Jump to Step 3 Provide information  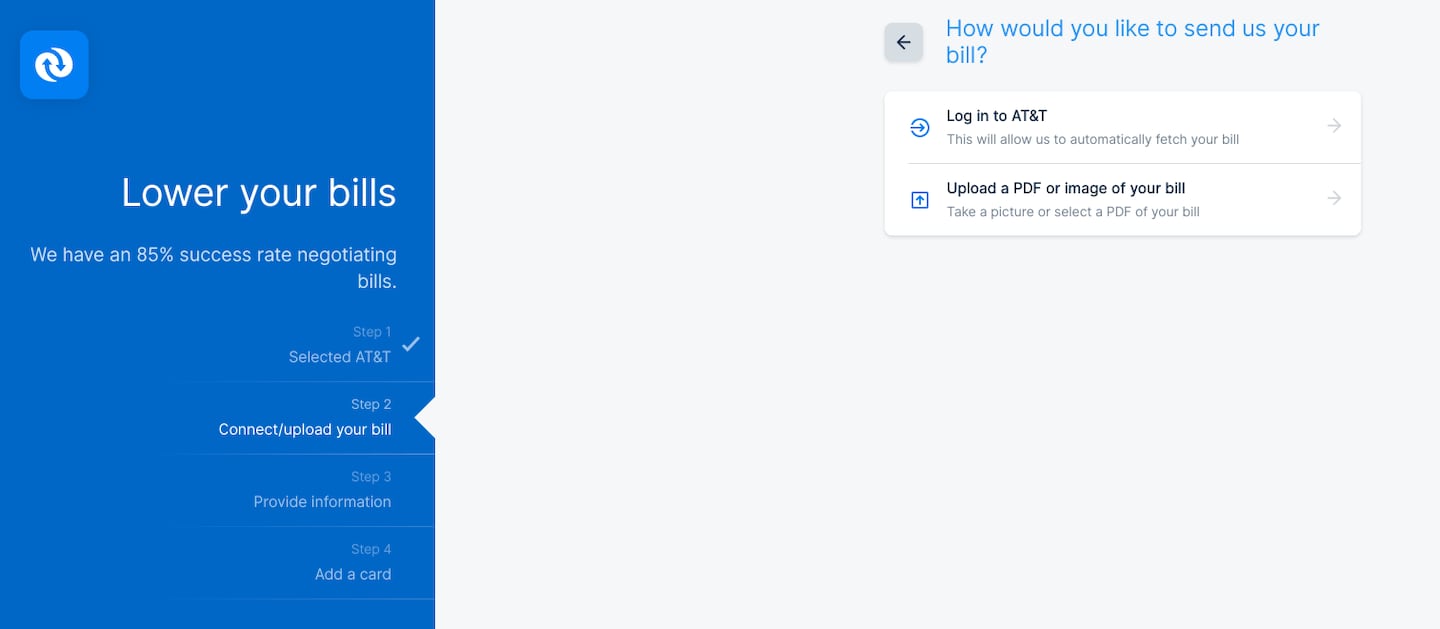point(322,502)
